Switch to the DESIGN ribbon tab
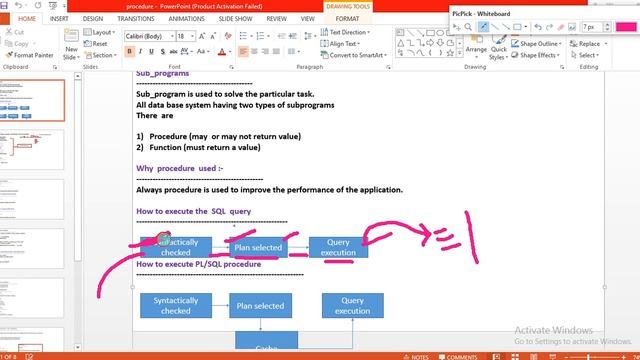 point(93,19)
